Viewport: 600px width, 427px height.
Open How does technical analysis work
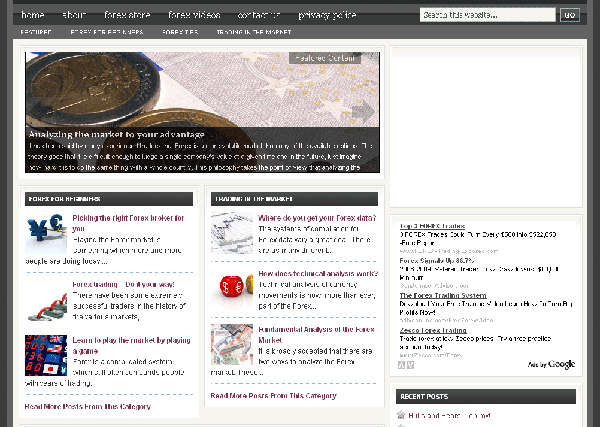coord(318,274)
